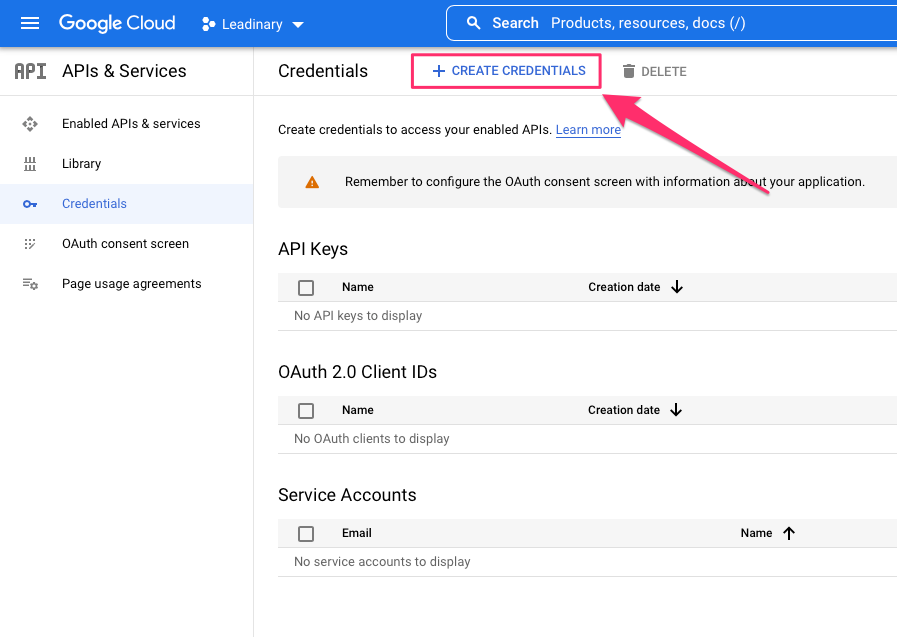The height and width of the screenshot is (637, 897).
Task: Click the orange warning triangle icon
Action: tap(312, 182)
